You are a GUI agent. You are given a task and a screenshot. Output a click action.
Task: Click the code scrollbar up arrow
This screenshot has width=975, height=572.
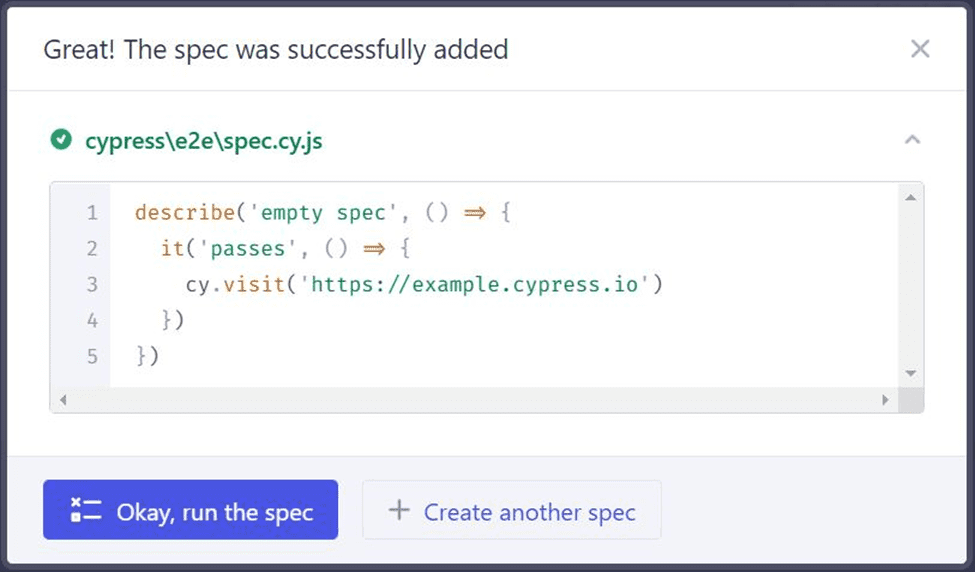point(910,197)
